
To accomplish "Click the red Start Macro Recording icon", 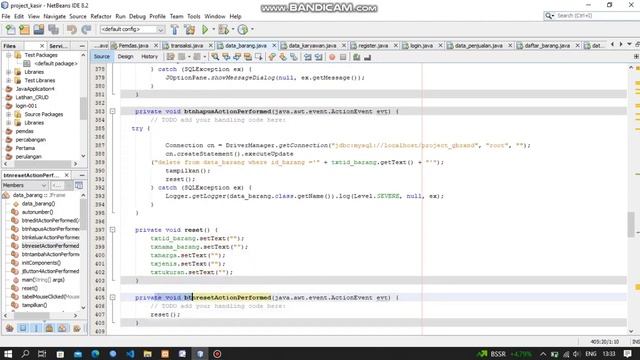I will 332,57.
